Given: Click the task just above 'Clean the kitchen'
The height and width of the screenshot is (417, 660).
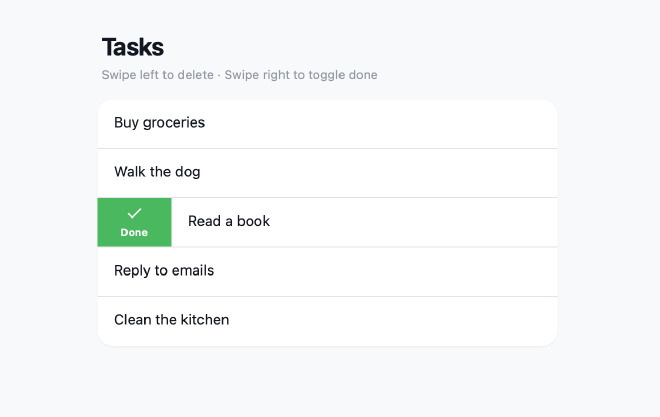Looking at the screenshot, I should pos(327,271).
